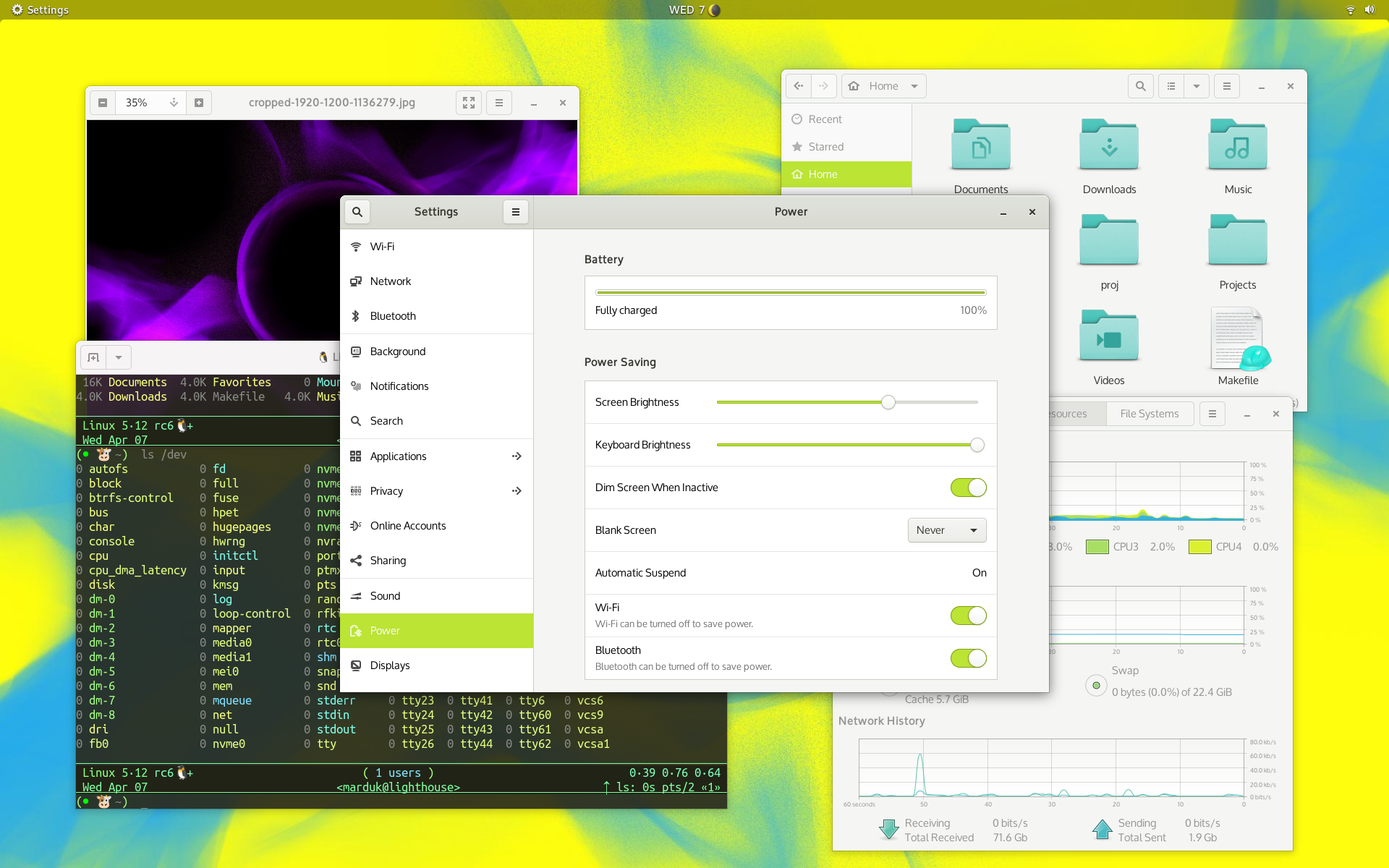Click new tab icon in terminal
The image size is (1389, 868).
93,357
